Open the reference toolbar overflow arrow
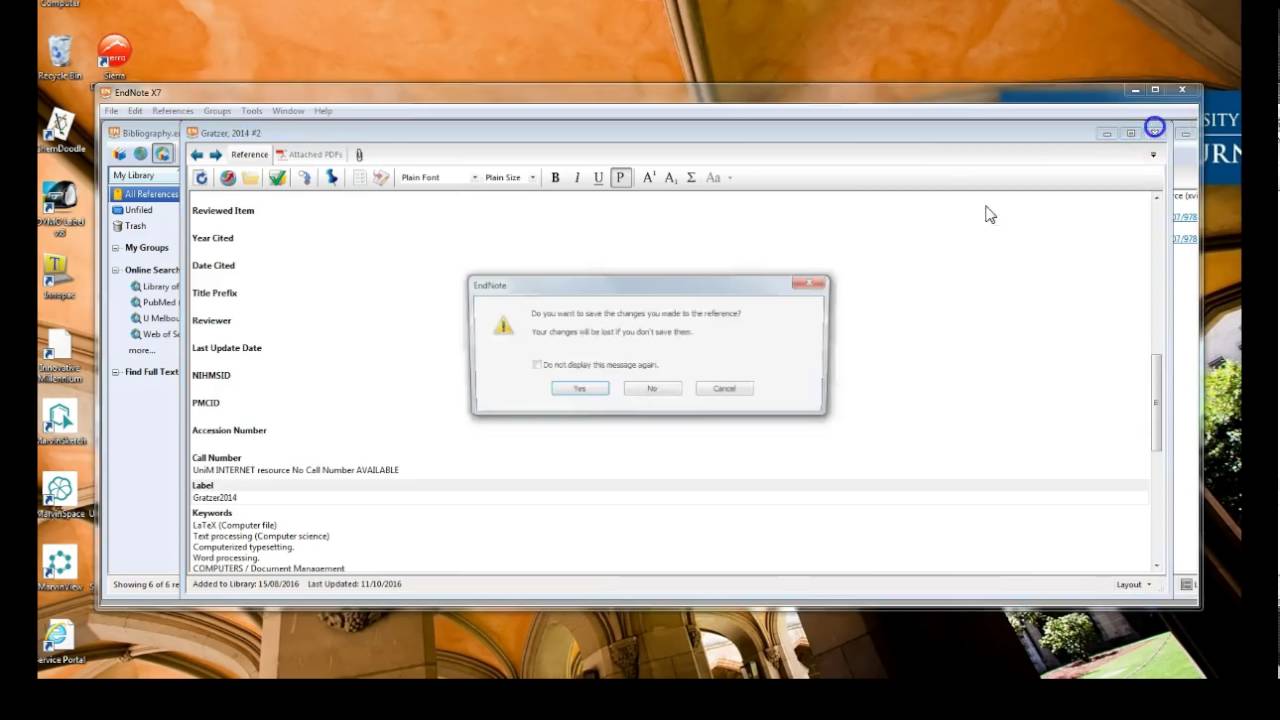 pos(1153,155)
